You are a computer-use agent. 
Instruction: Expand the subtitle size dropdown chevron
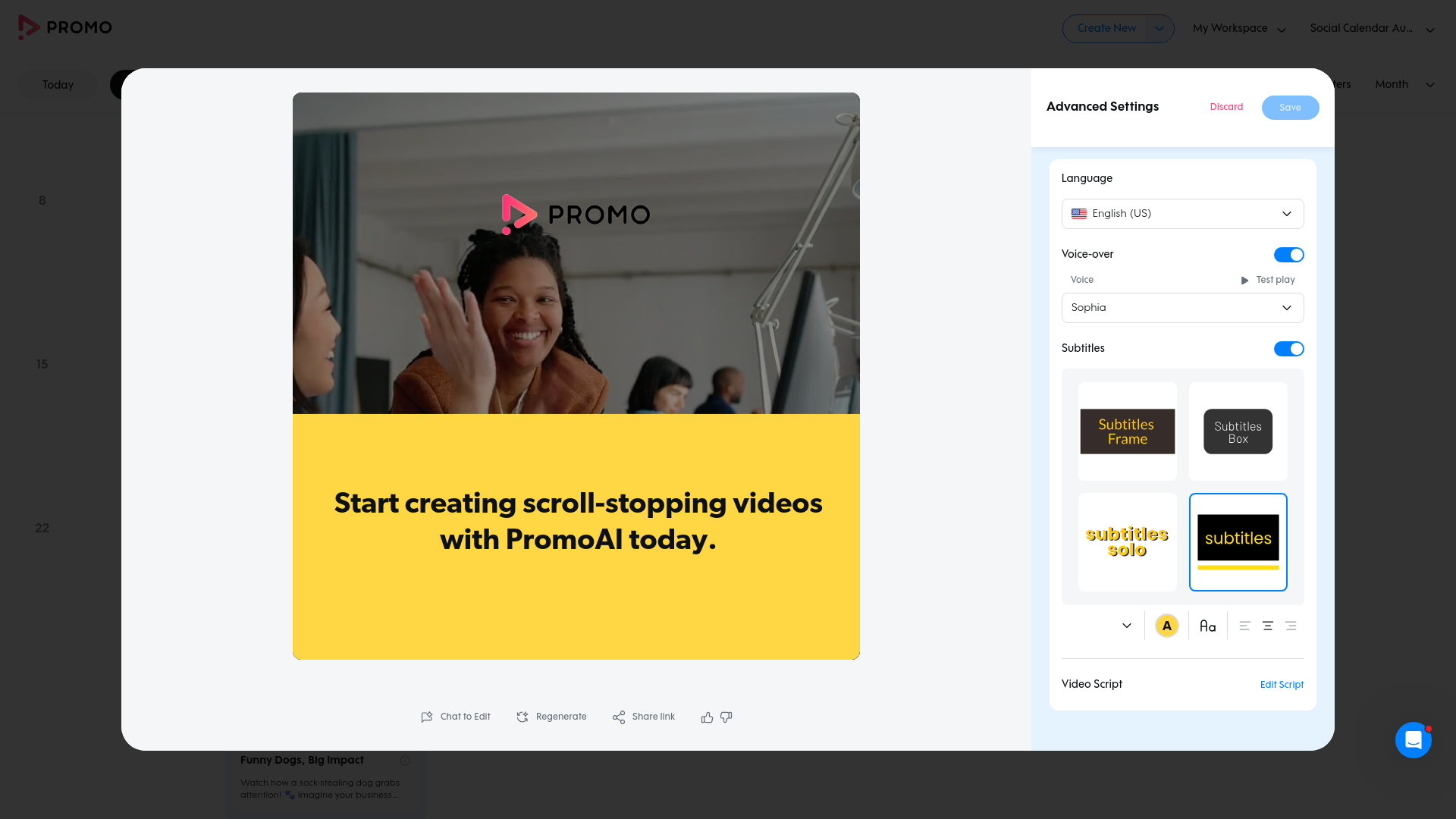1127,626
